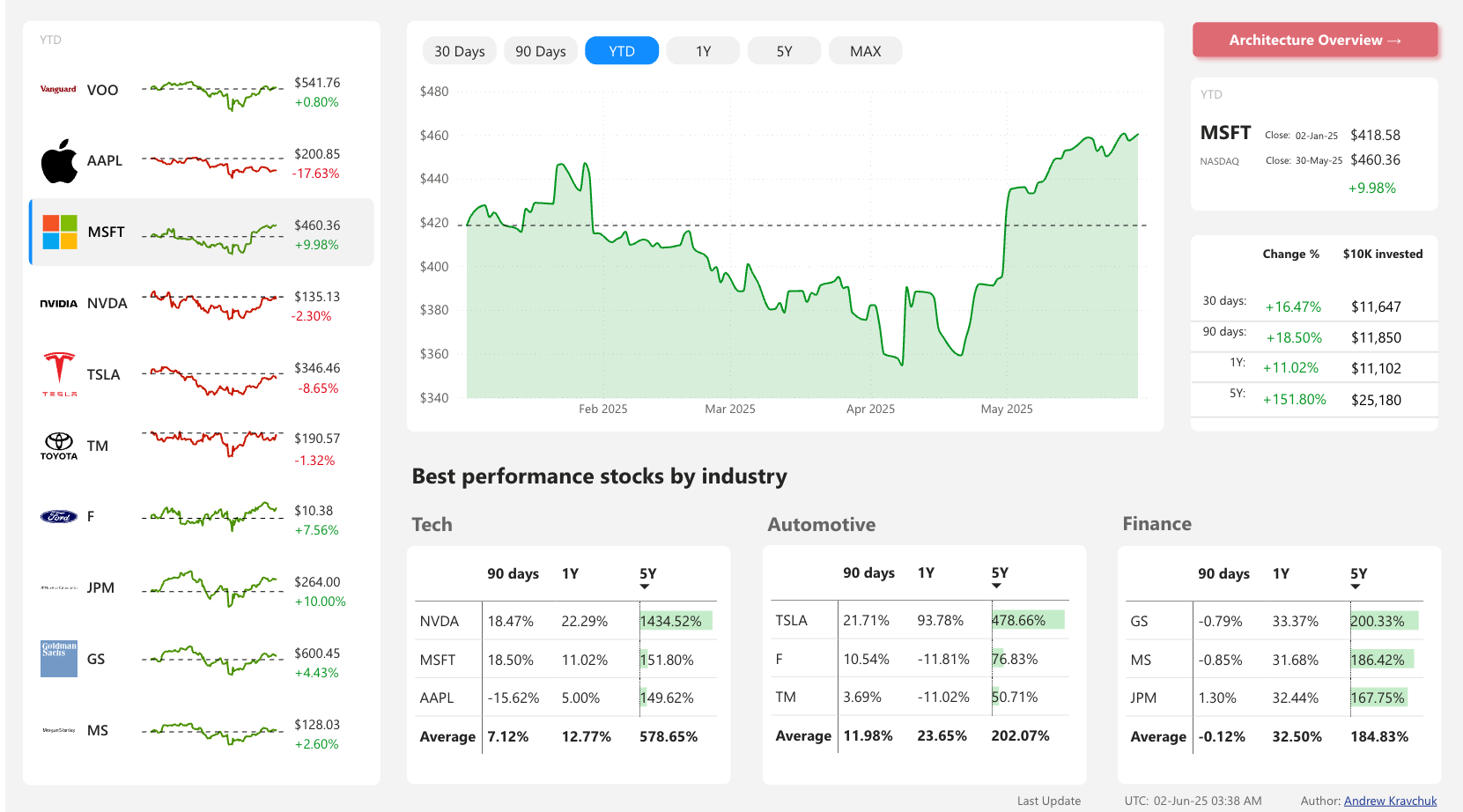
Task: Click the Toyota logo beside TM
Action: 59,446
